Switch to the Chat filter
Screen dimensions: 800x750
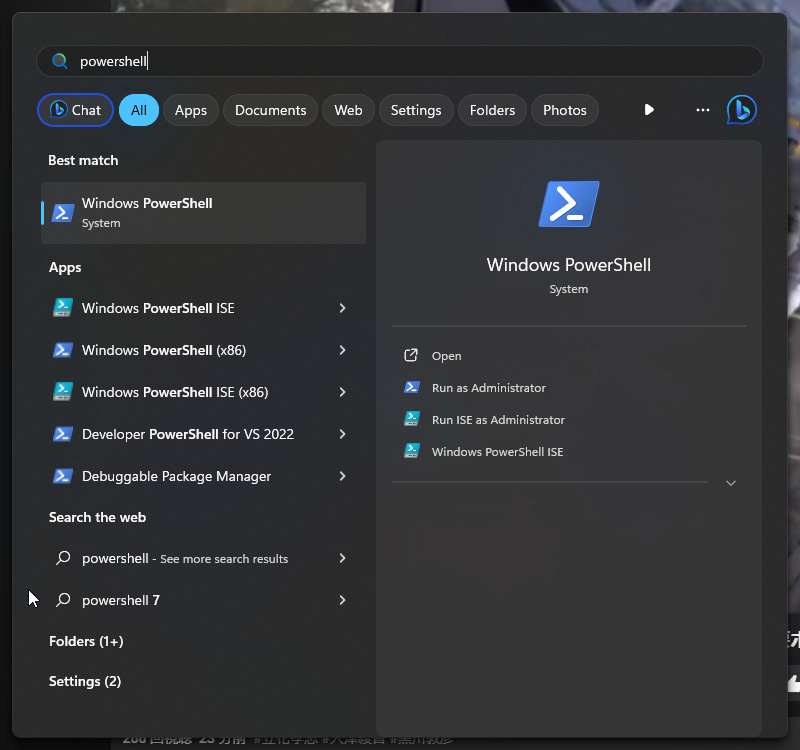tap(76, 110)
